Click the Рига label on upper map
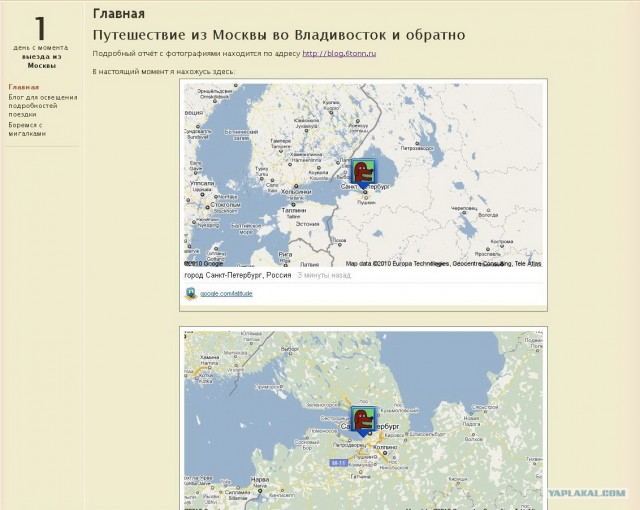 [285, 254]
